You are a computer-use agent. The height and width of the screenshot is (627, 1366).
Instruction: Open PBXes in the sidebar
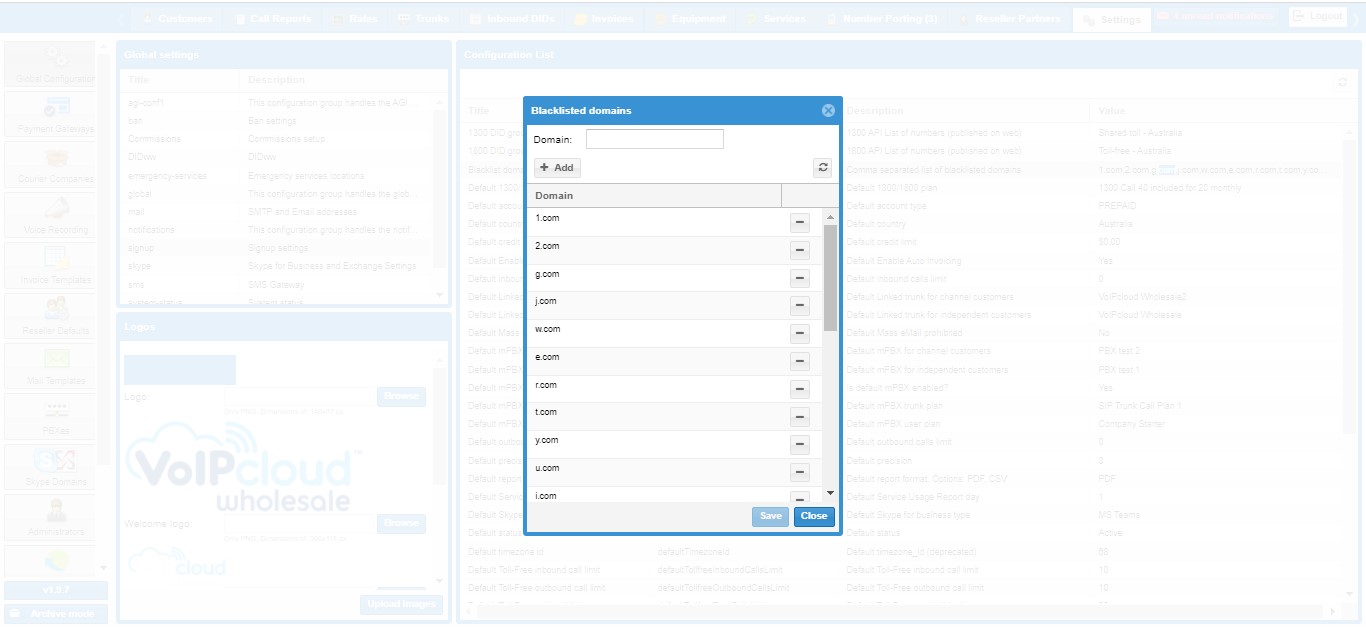[51, 417]
